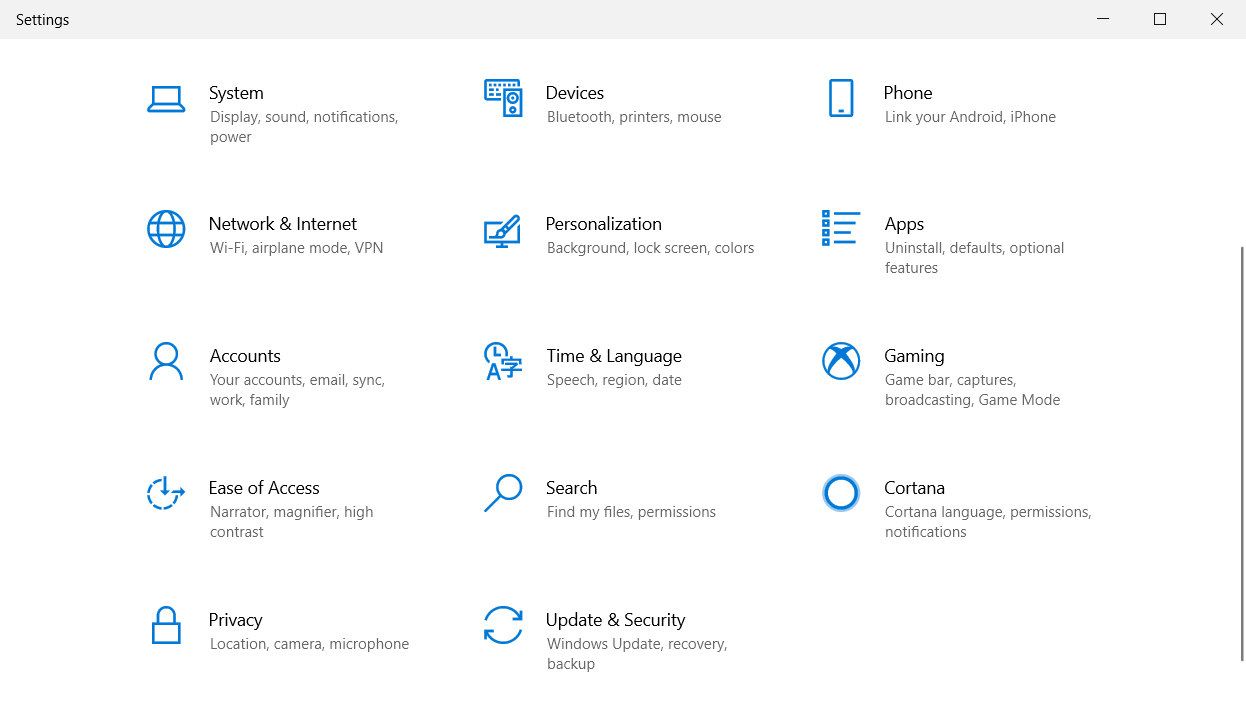Open Privacy via the padlock icon
Image resolution: width=1246 pixels, height=718 pixels.
[x=166, y=625]
